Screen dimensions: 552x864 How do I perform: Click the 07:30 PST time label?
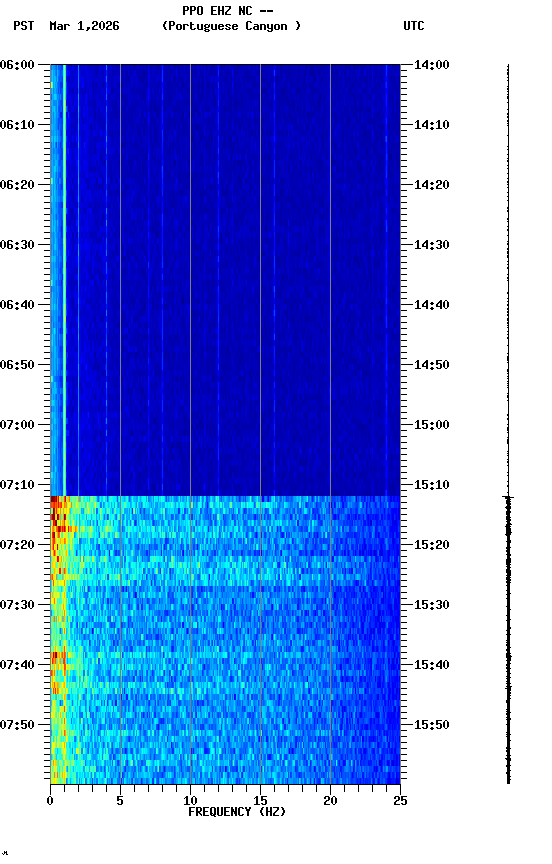click(x=17, y=605)
